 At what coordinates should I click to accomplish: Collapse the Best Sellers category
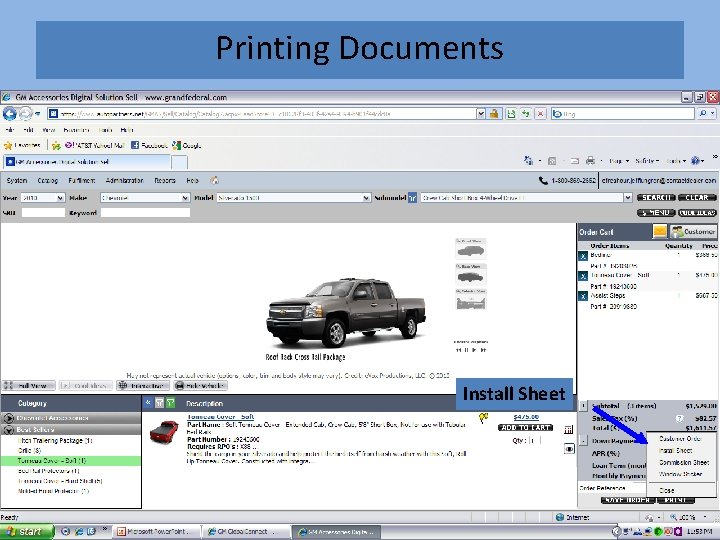click(x=71, y=429)
